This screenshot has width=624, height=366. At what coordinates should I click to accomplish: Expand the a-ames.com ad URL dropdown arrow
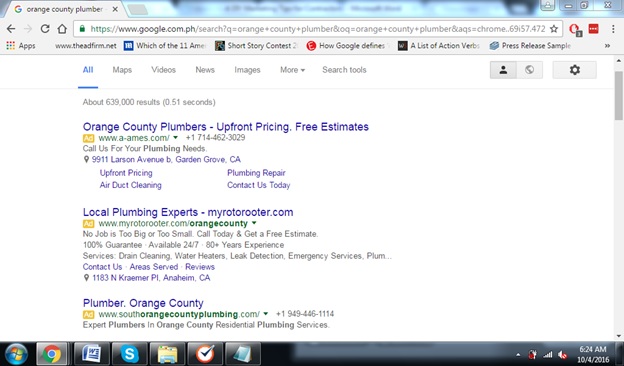pyautogui.click(x=176, y=138)
